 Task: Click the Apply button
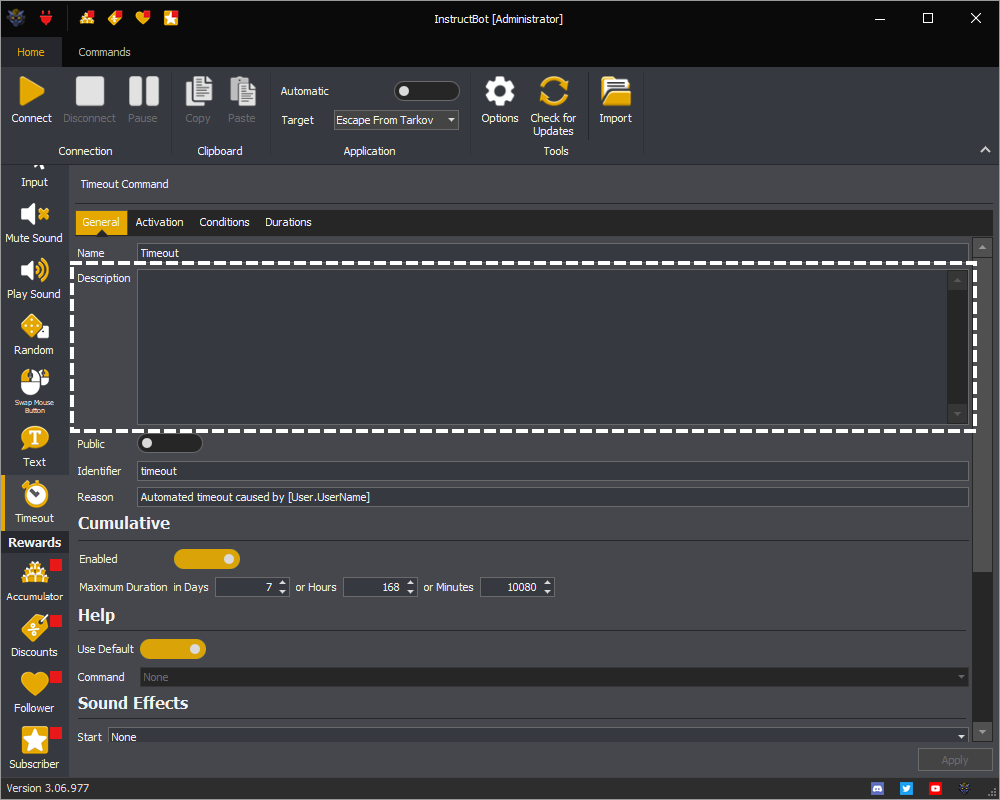point(955,760)
